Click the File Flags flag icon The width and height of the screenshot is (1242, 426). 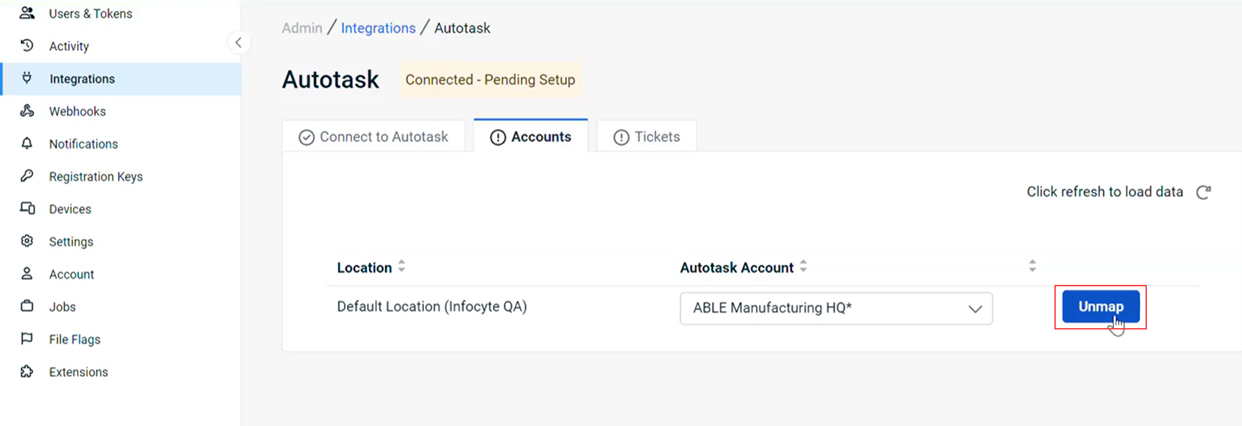tap(27, 339)
